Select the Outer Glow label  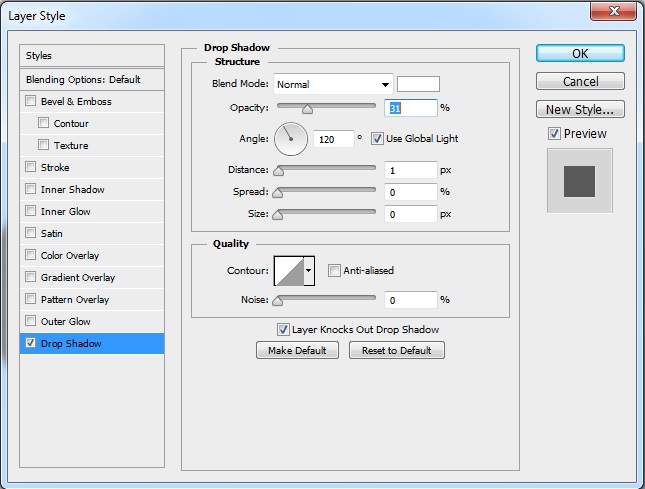65,321
